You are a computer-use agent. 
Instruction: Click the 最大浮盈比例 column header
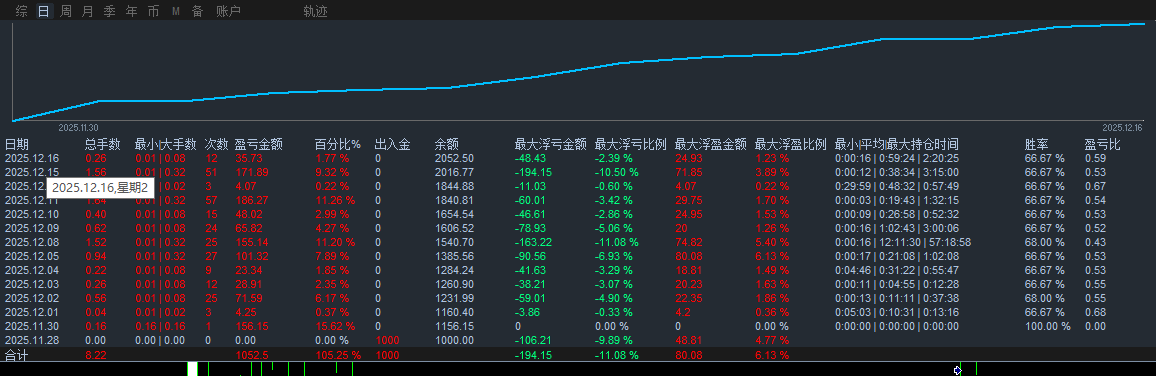pos(790,145)
